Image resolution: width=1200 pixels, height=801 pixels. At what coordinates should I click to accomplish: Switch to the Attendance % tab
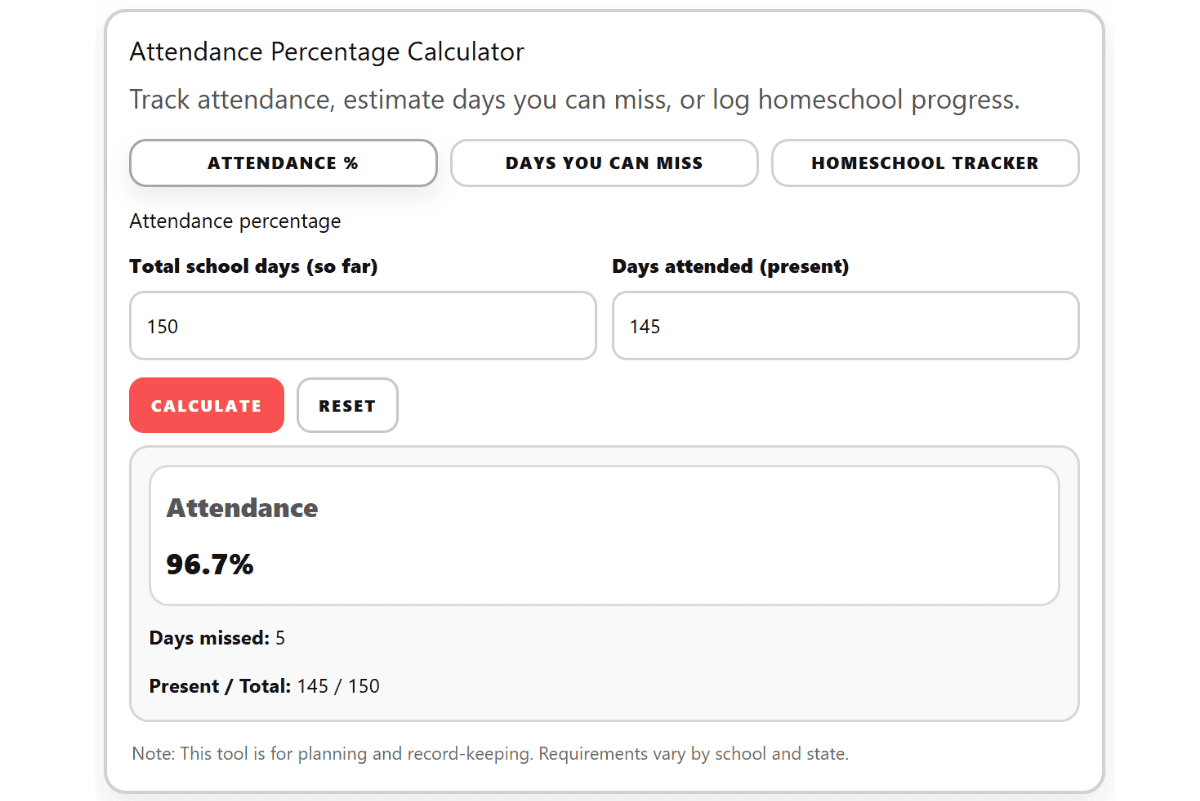click(283, 163)
